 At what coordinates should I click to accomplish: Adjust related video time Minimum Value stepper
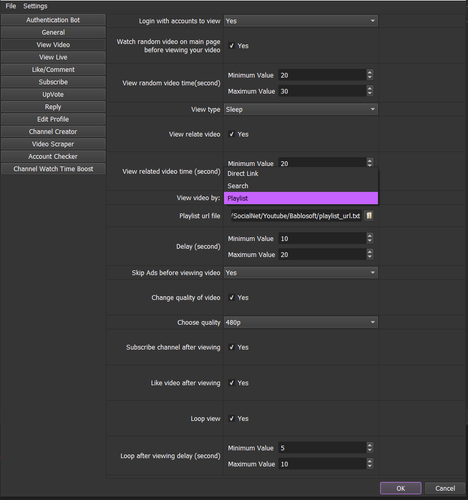(370, 163)
